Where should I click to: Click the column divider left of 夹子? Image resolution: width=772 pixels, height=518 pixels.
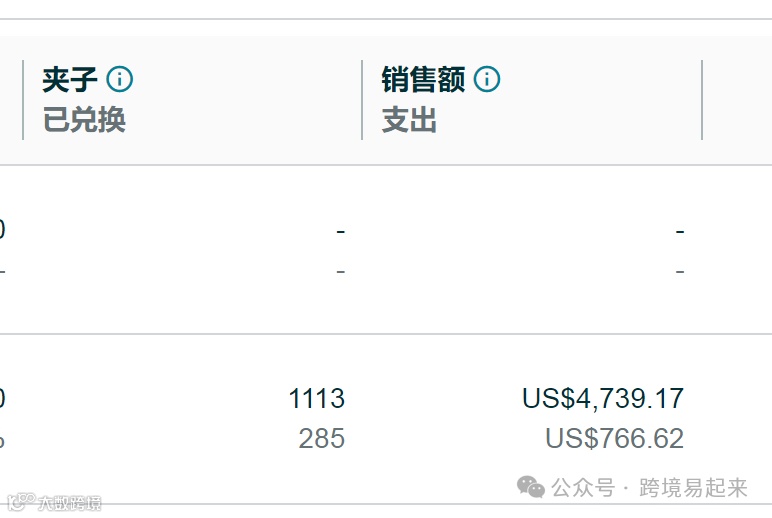click(x=23, y=100)
